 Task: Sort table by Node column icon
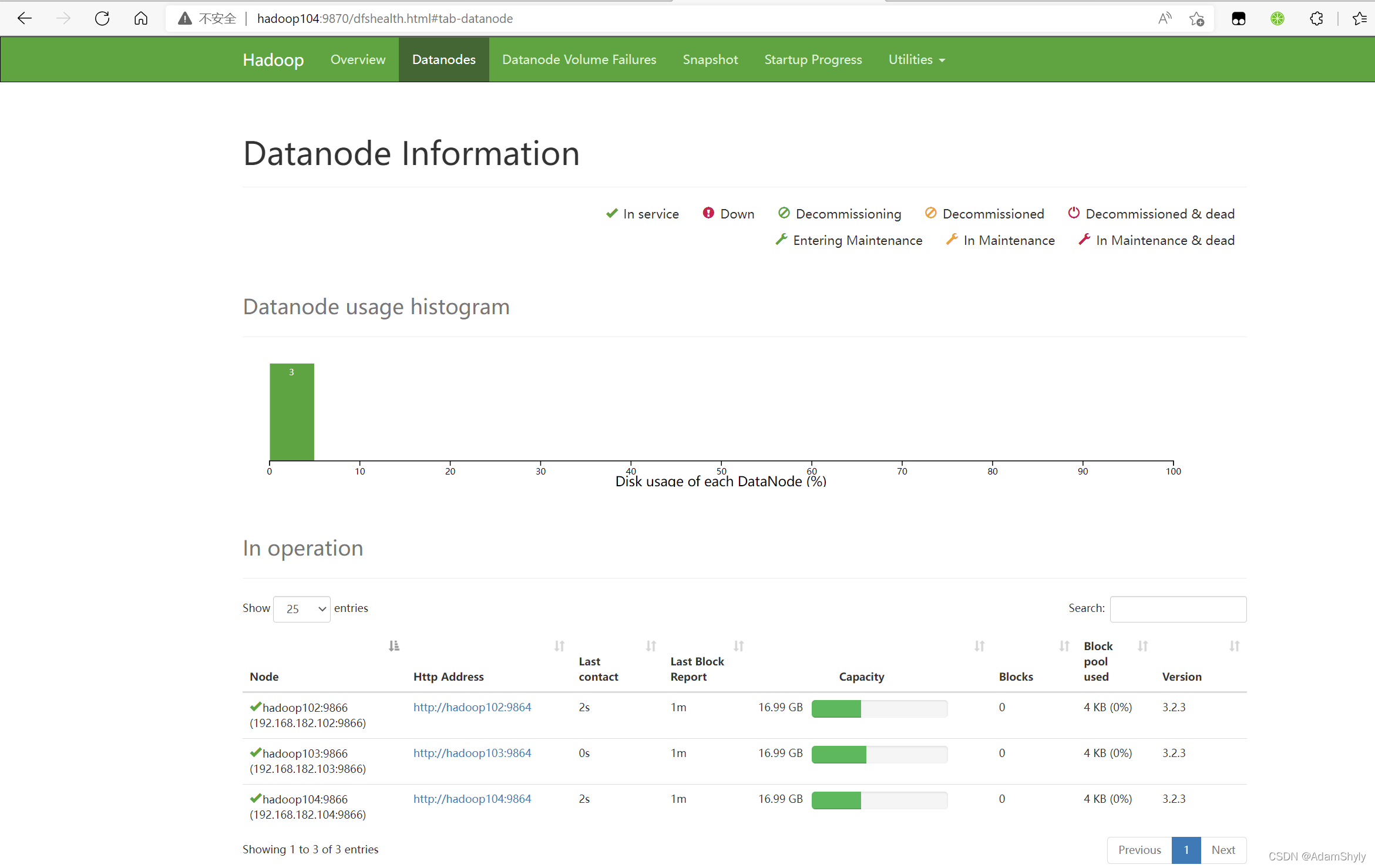[x=394, y=646]
